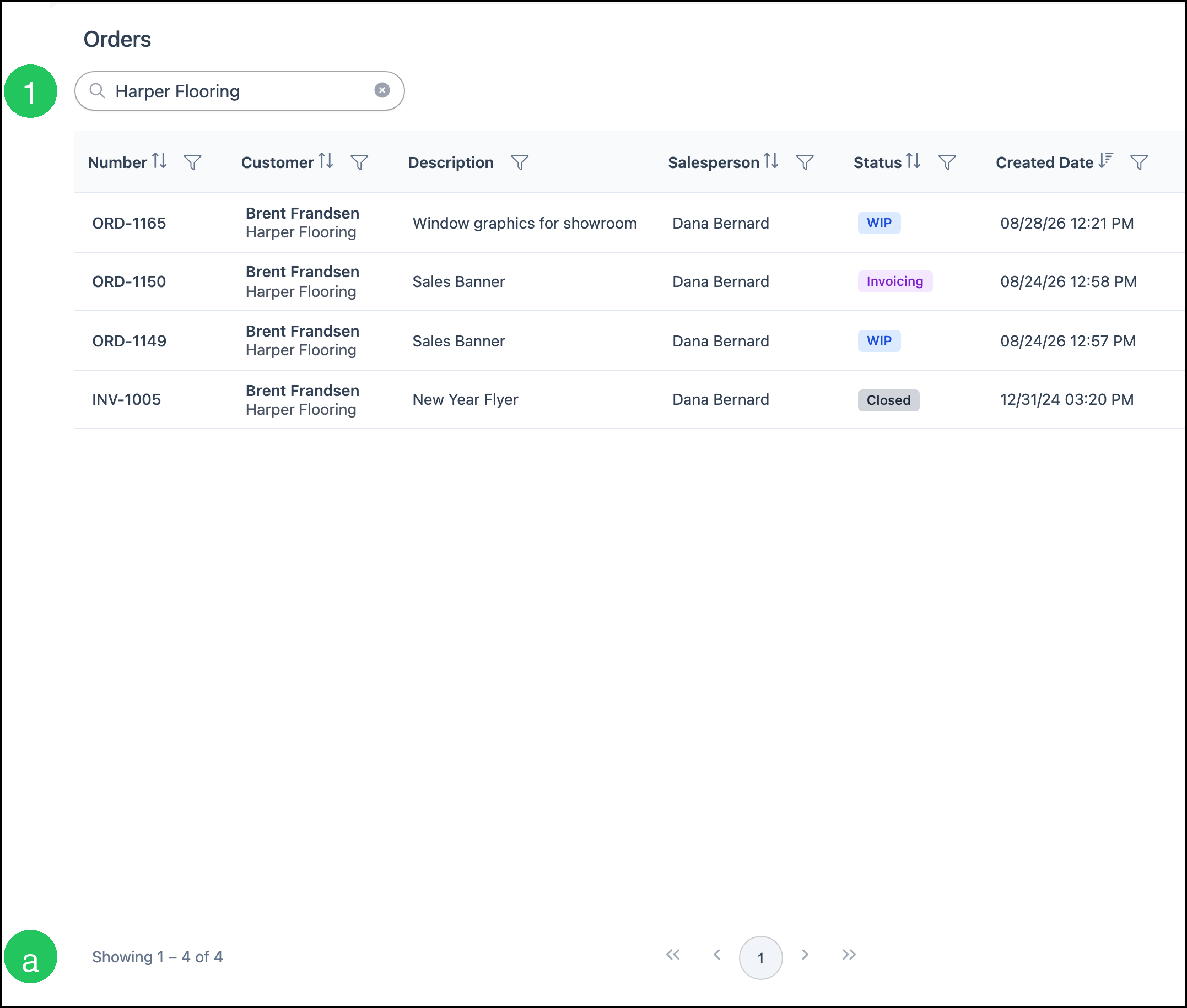This screenshot has height=1008, width=1187.
Task: Clear the Harper Flooring search text
Action: tap(382, 90)
